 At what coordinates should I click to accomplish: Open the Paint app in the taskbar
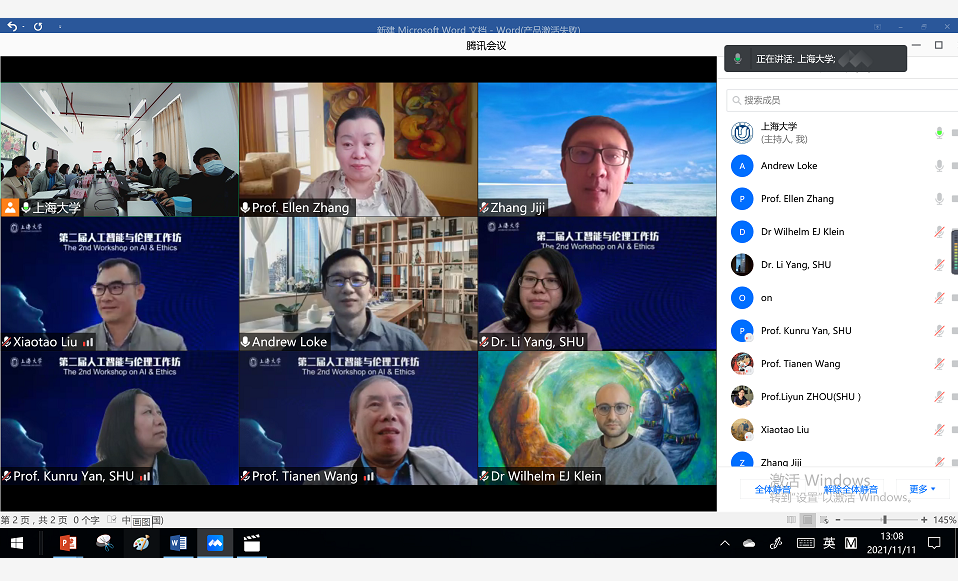141,543
